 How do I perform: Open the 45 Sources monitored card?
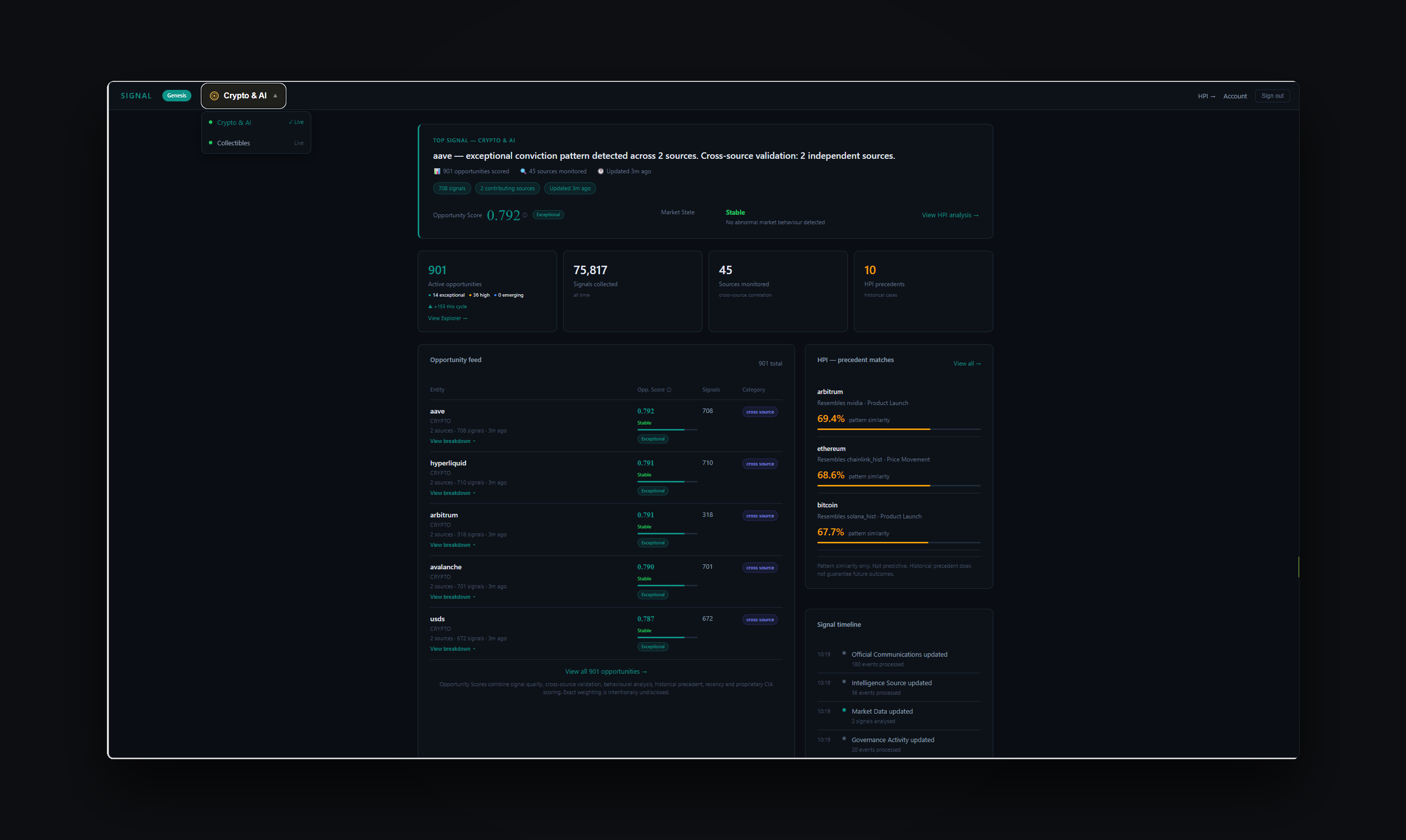click(778, 292)
